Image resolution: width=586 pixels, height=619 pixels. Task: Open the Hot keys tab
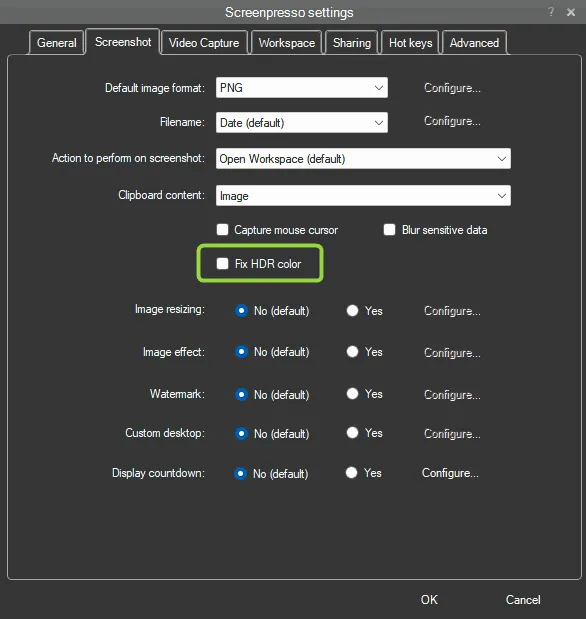tap(410, 43)
